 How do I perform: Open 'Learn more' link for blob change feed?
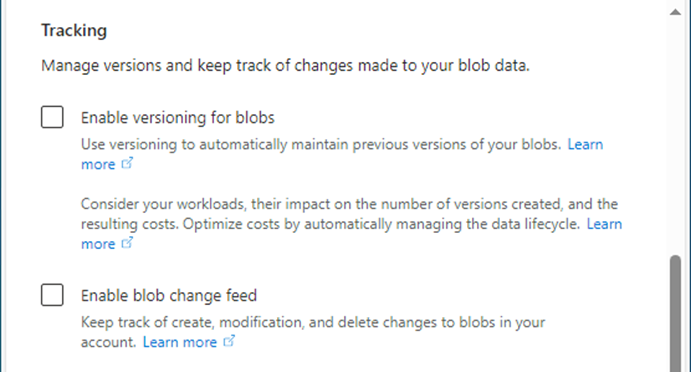(x=180, y=342)
